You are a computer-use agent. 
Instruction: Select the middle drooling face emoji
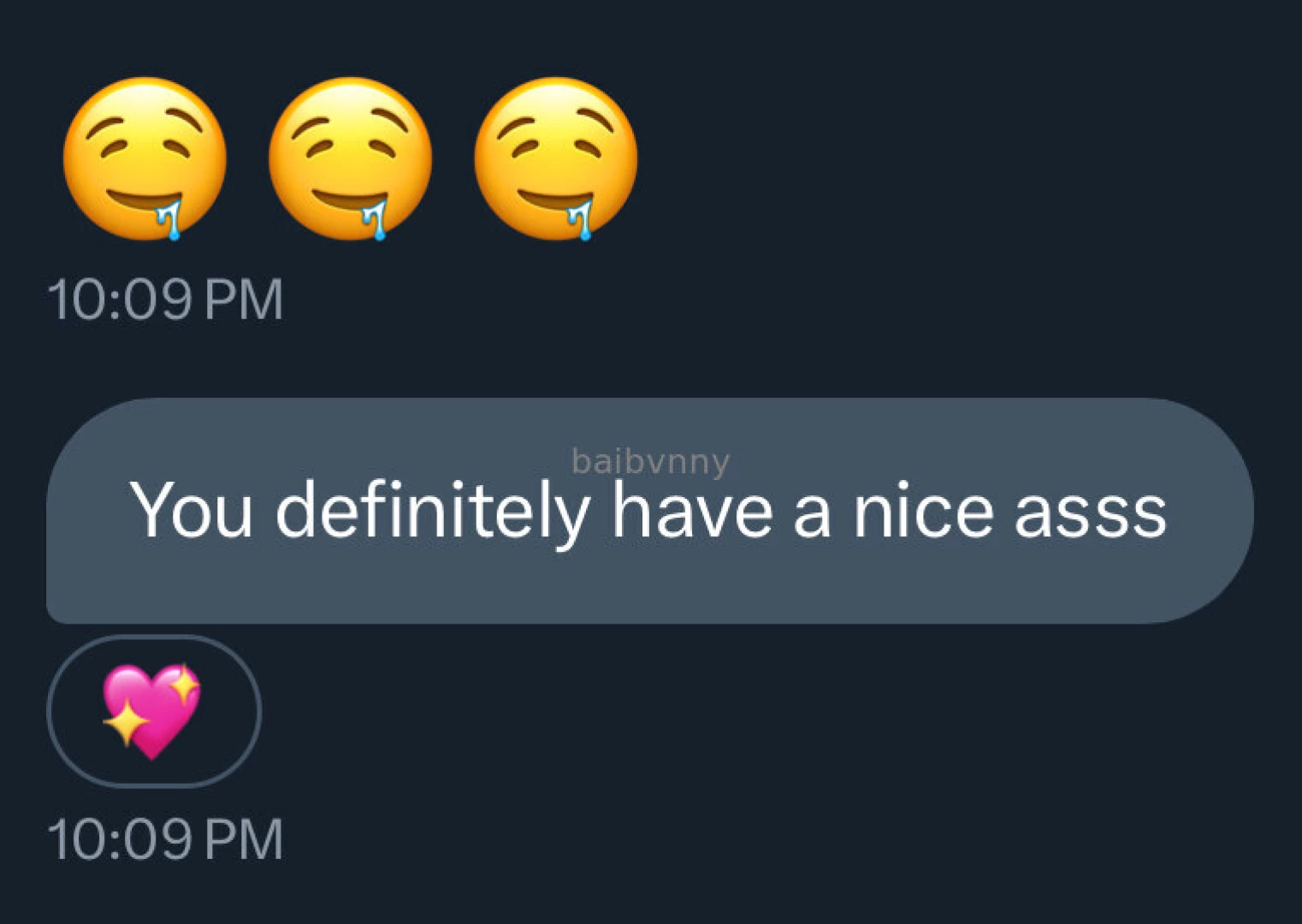click(349, 158)
